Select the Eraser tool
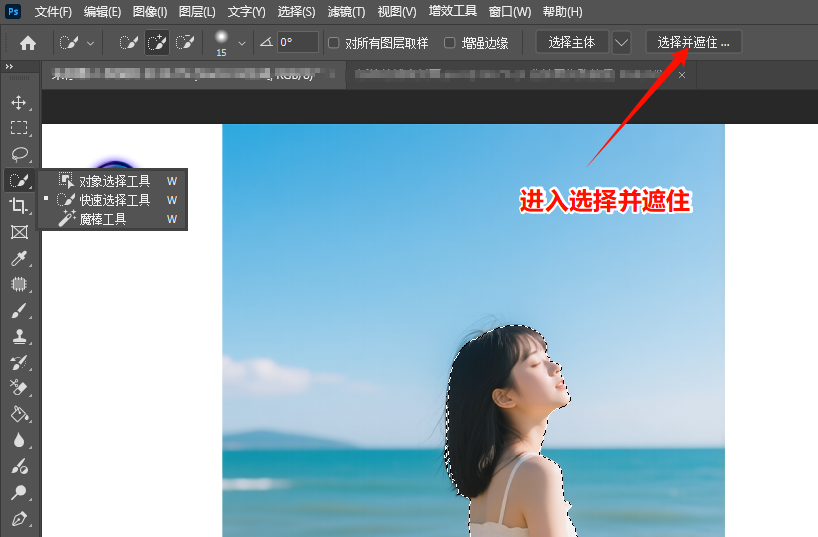The image size is (818, 537). point(19,388)
